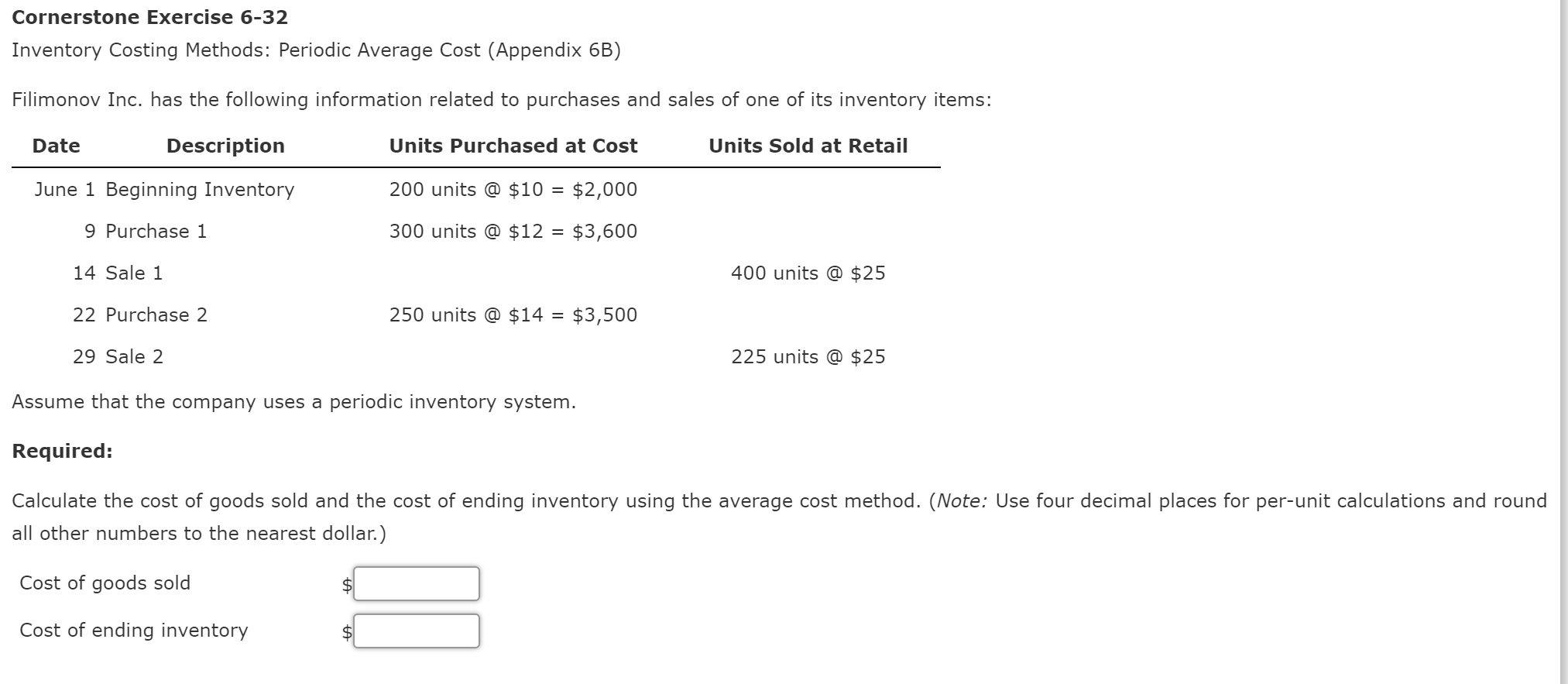Click the Units Sold at Retail header
This screenshot has width=1568, height=684.
(x=808, y=146)
